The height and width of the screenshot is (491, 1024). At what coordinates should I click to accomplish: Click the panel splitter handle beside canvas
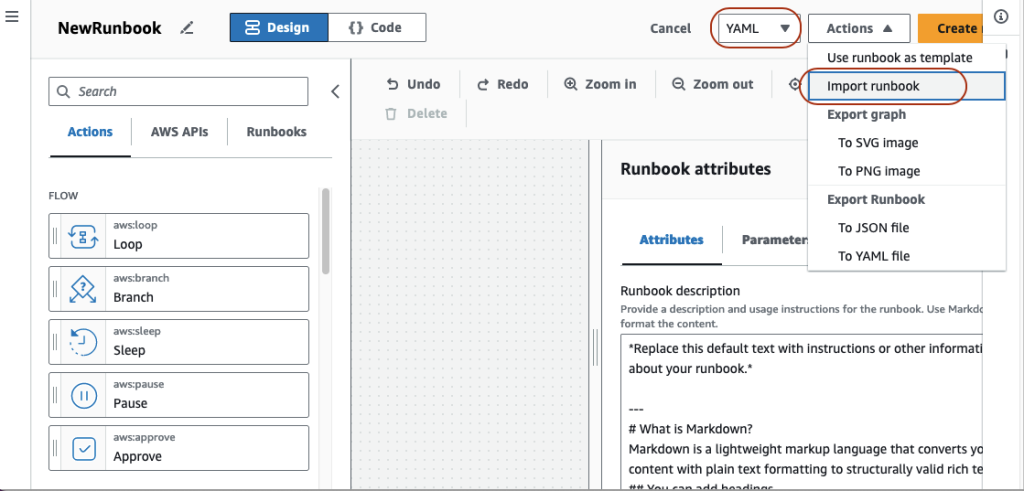point(595,347)
